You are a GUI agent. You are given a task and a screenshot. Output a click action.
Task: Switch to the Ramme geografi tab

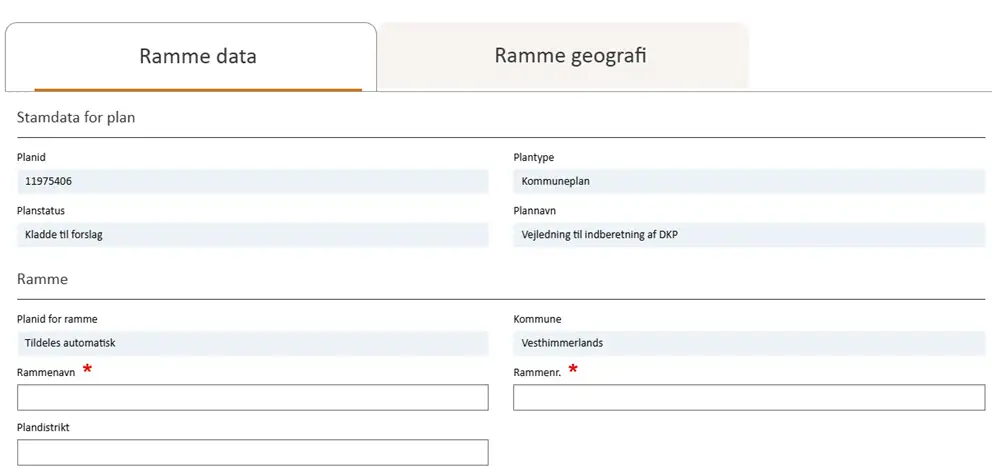[x=570, y=55]
